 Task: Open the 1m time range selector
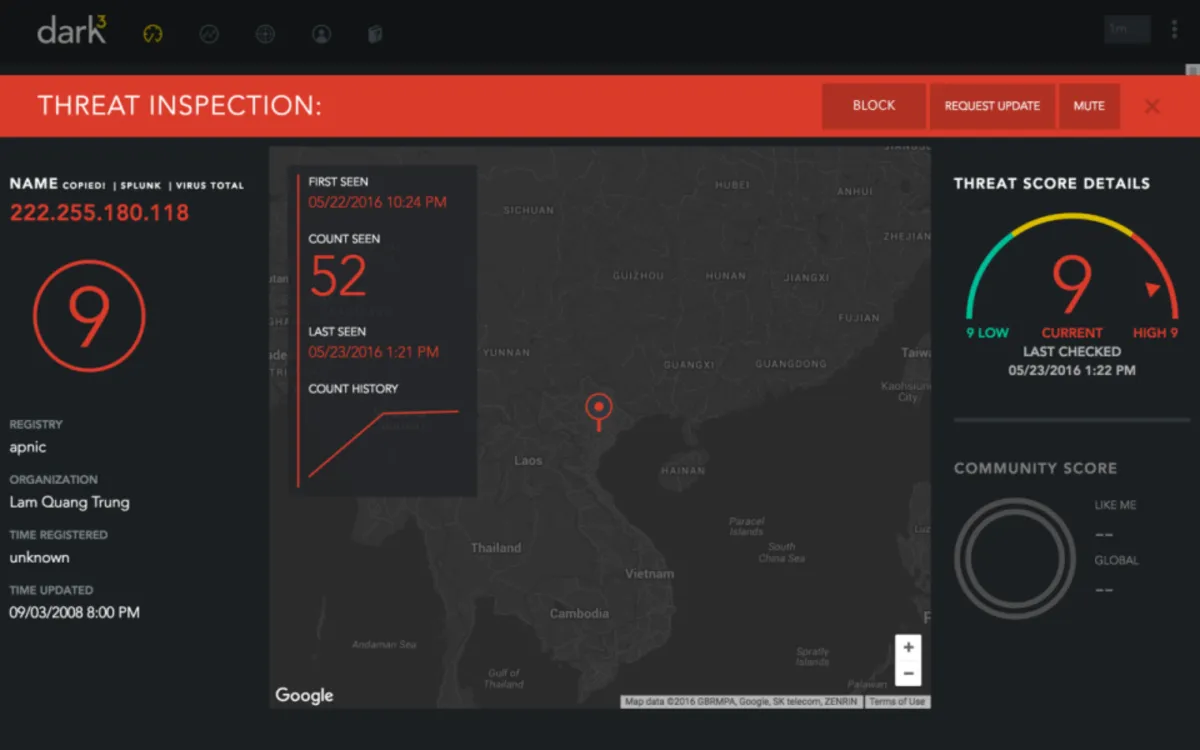[x=1127, y=29]
